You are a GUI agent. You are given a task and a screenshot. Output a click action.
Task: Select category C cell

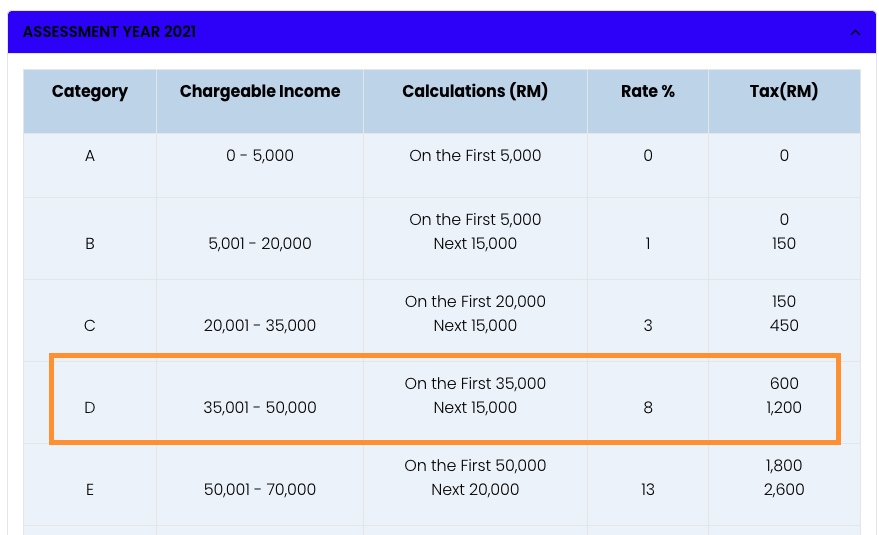[x=90, y=325]
